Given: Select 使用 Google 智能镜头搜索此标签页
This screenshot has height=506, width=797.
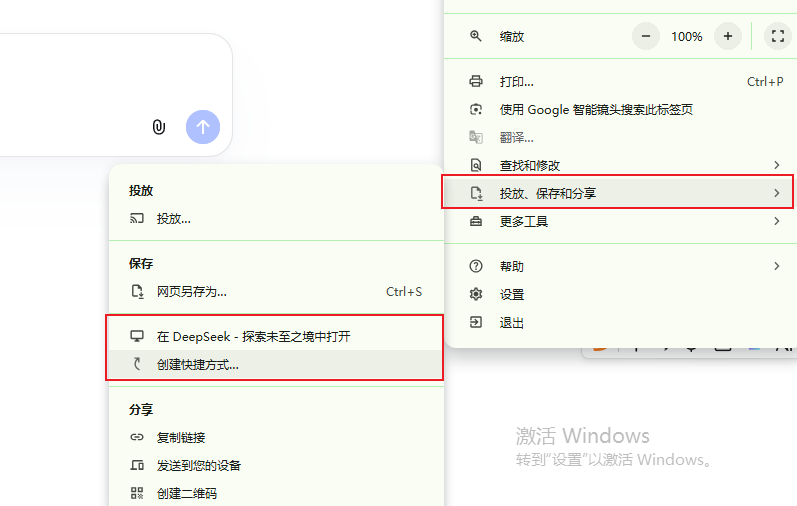Looking at the screenshot, I should pos(620,109).
